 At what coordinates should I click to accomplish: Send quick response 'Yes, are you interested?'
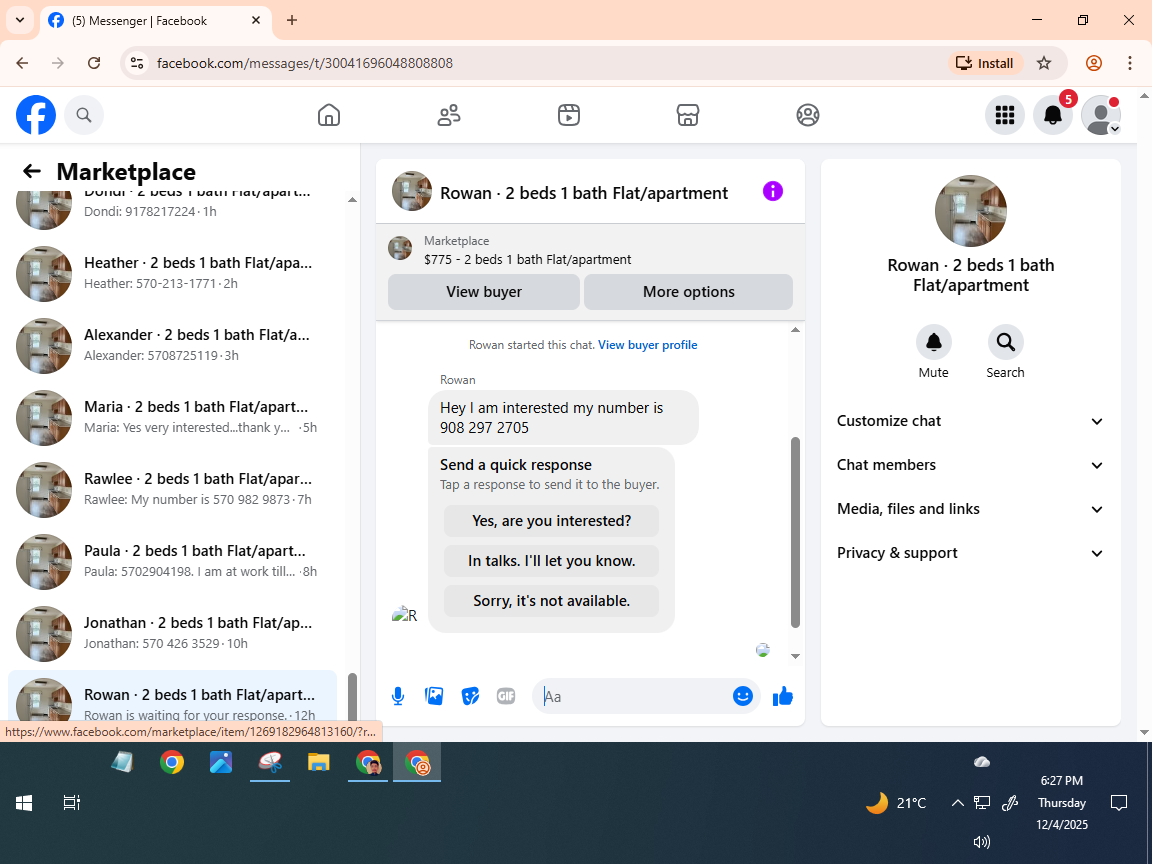pyautogui.click(x=551, y=521)
